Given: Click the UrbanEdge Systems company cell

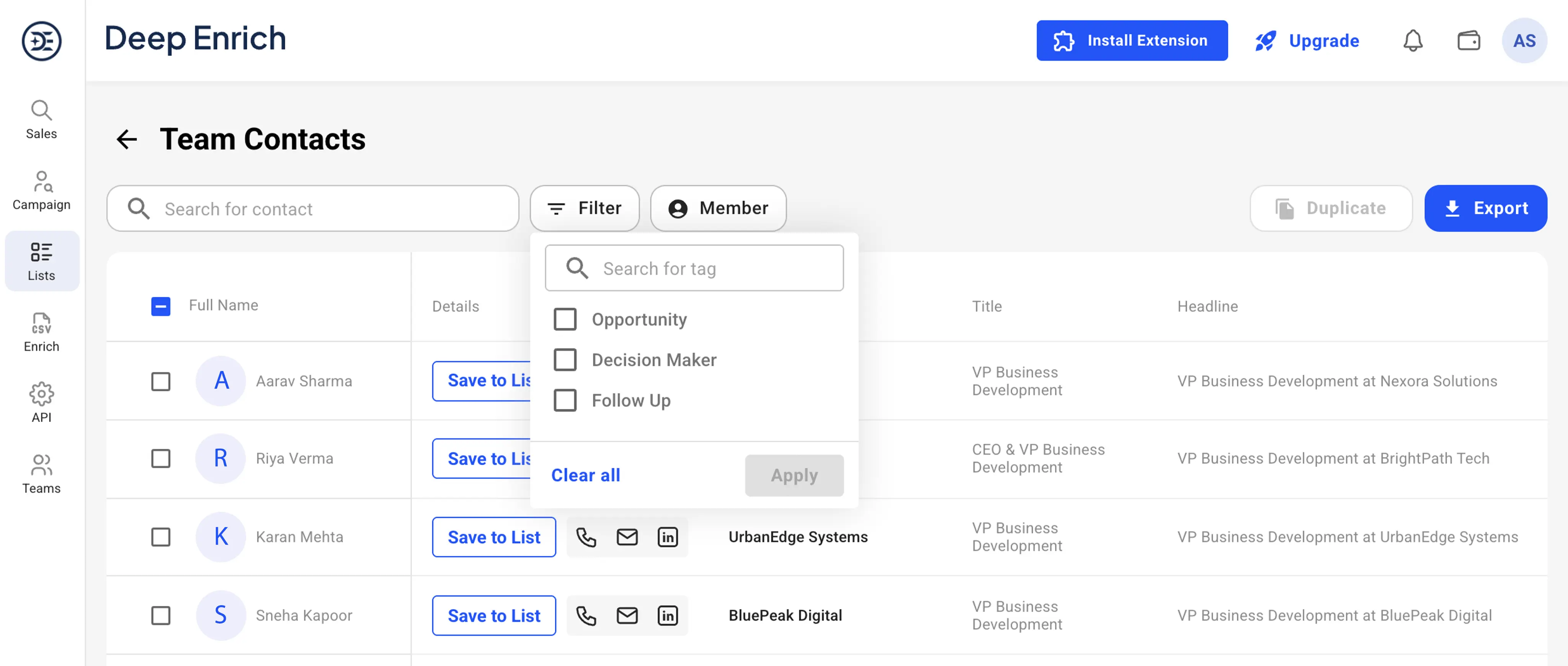Looking at the screenshot, I should coord(798,537).
